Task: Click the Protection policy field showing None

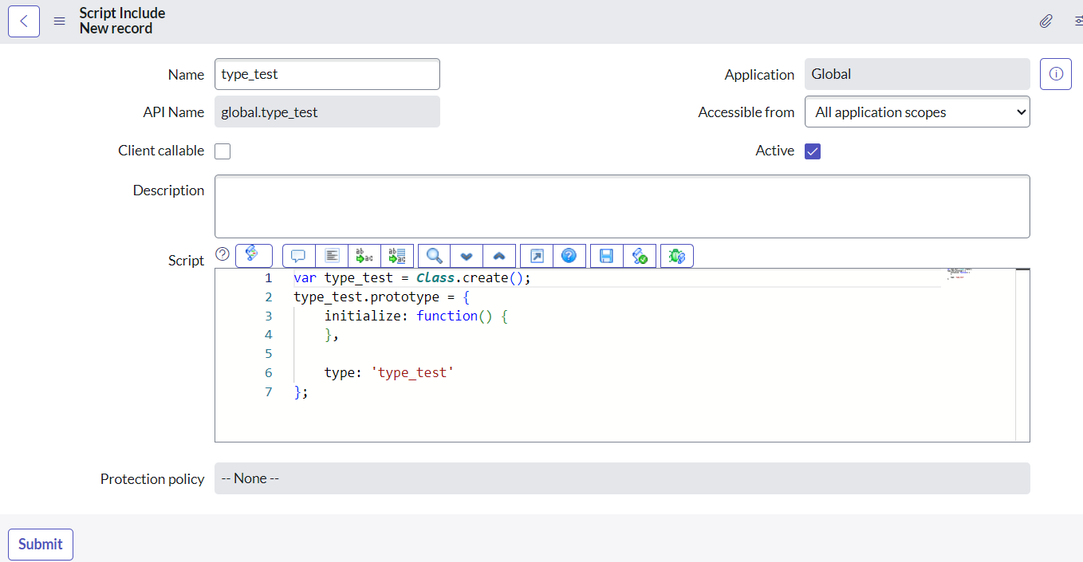Action: point(622,478)
